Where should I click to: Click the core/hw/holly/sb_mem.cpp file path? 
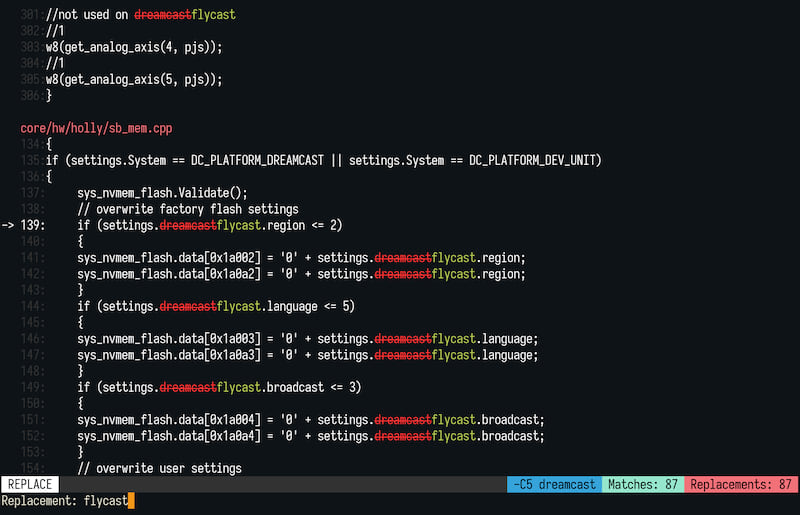(x=96, y=128)
